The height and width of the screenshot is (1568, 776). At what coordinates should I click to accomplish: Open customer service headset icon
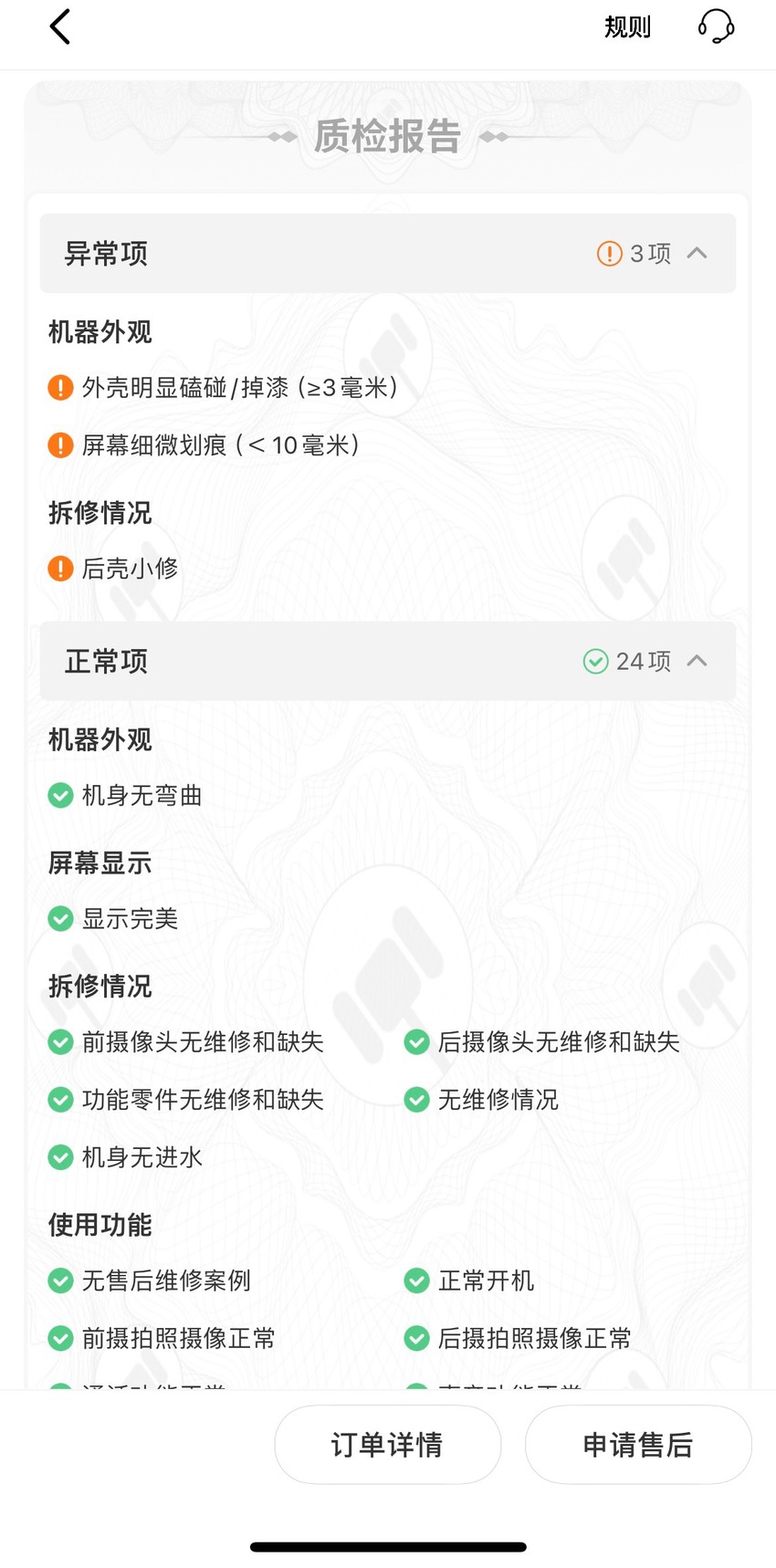[x=716, y=26]
